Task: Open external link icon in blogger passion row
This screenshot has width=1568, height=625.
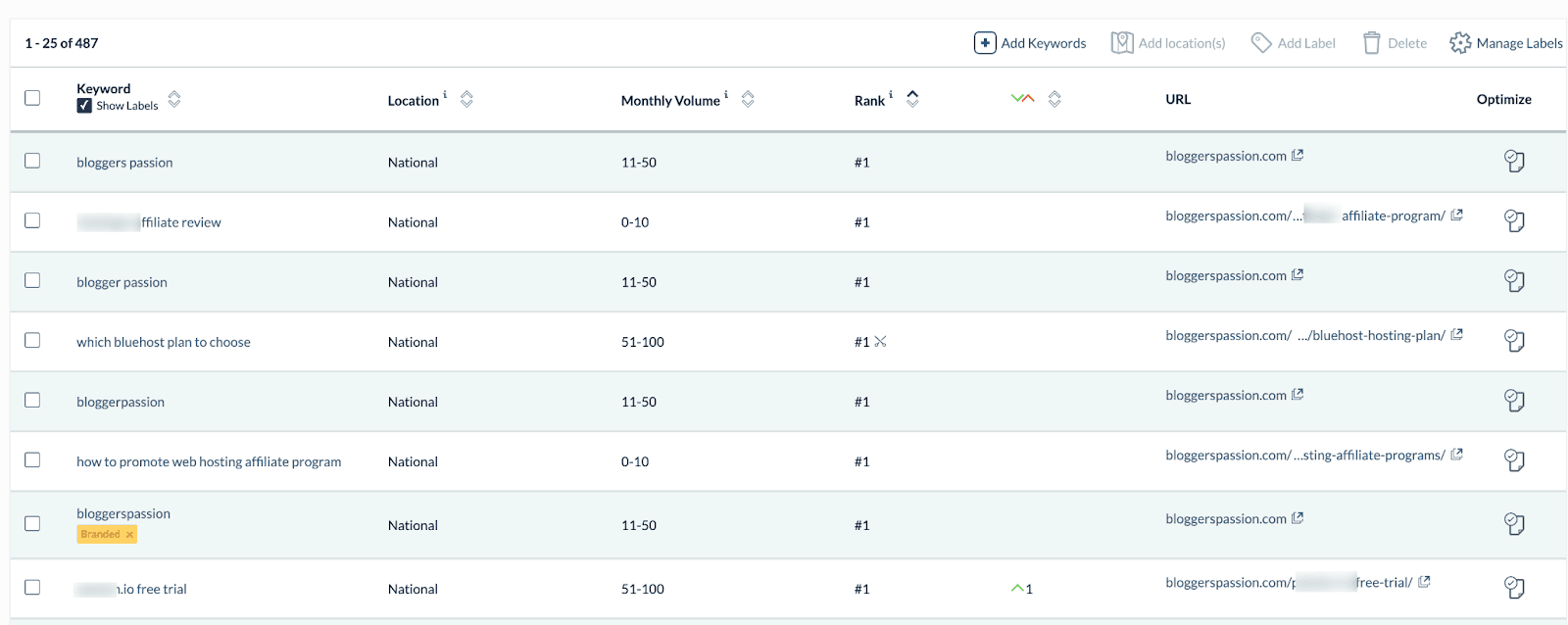Action: [1298, 274]
